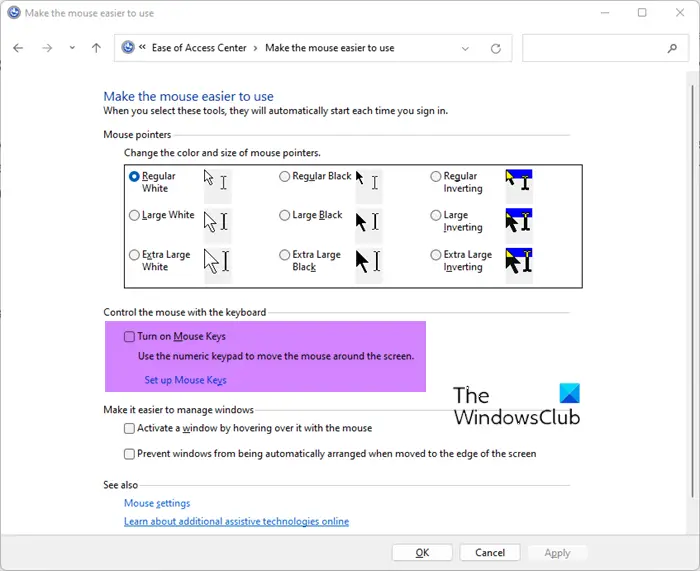Viewport: 700px width, 571px height.
Task: Minimize the window
Action: click(x=605, y=13)
